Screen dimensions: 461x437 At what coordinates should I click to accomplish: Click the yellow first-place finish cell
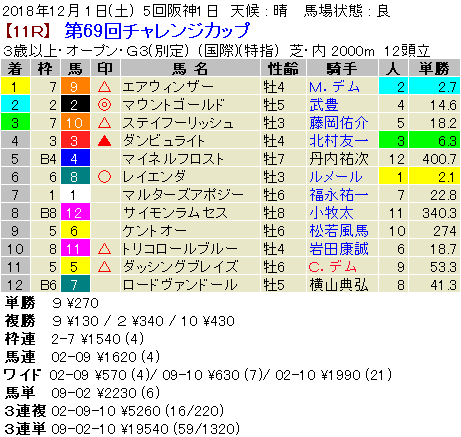point(15,87)
